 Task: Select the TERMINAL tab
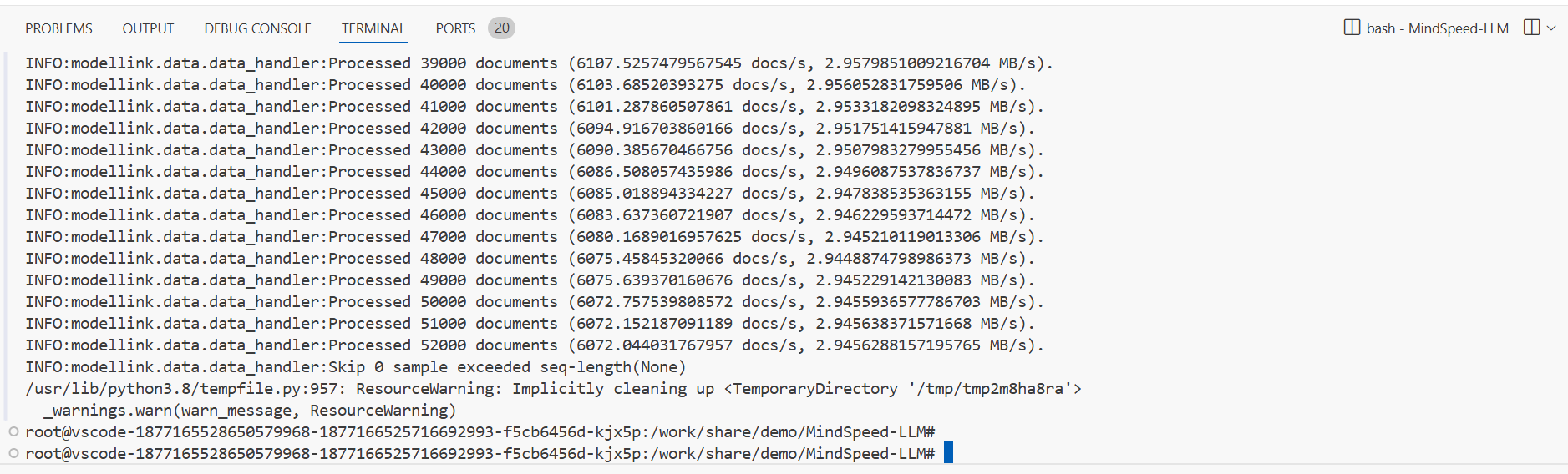373,28
